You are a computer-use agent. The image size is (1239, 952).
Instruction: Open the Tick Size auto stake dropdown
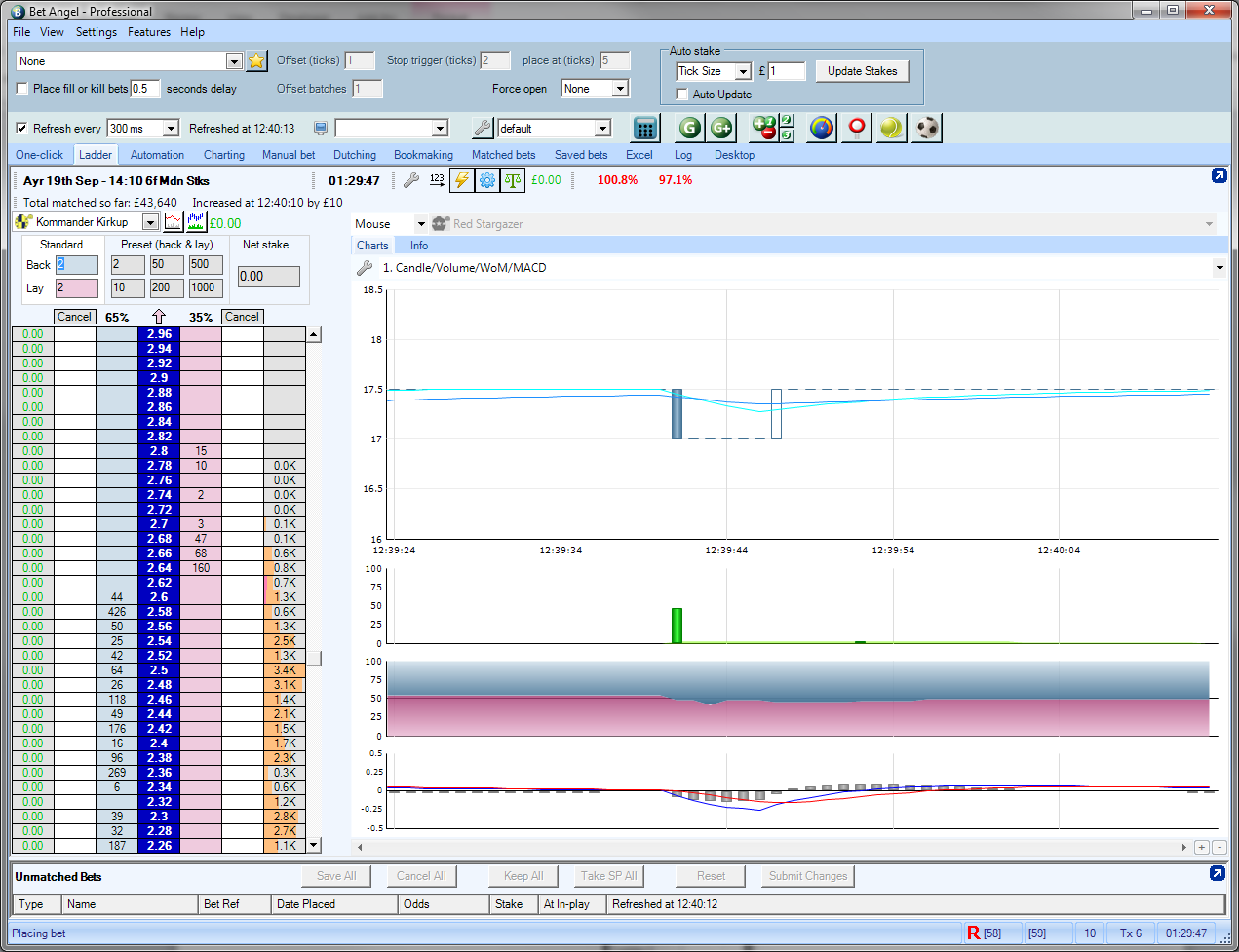[x=743, y=71]
